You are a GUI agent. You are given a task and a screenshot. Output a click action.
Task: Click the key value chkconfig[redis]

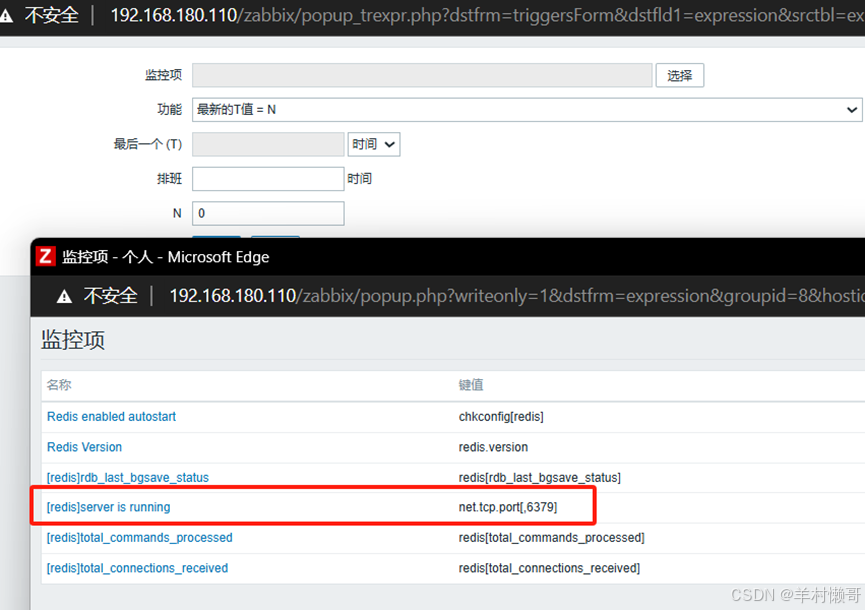click(x=501, y=416)
